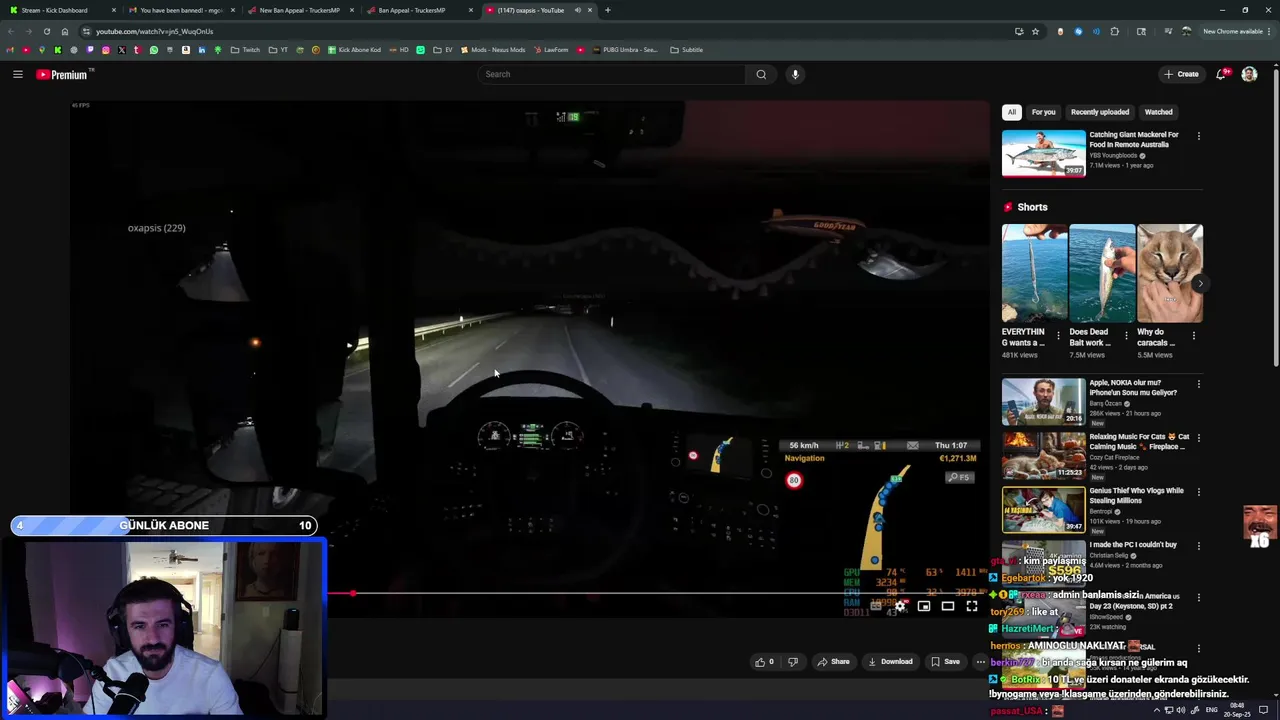The image size is (1280, 720).
Task: Like the video with thumbs up
Action: pos(765,661)
